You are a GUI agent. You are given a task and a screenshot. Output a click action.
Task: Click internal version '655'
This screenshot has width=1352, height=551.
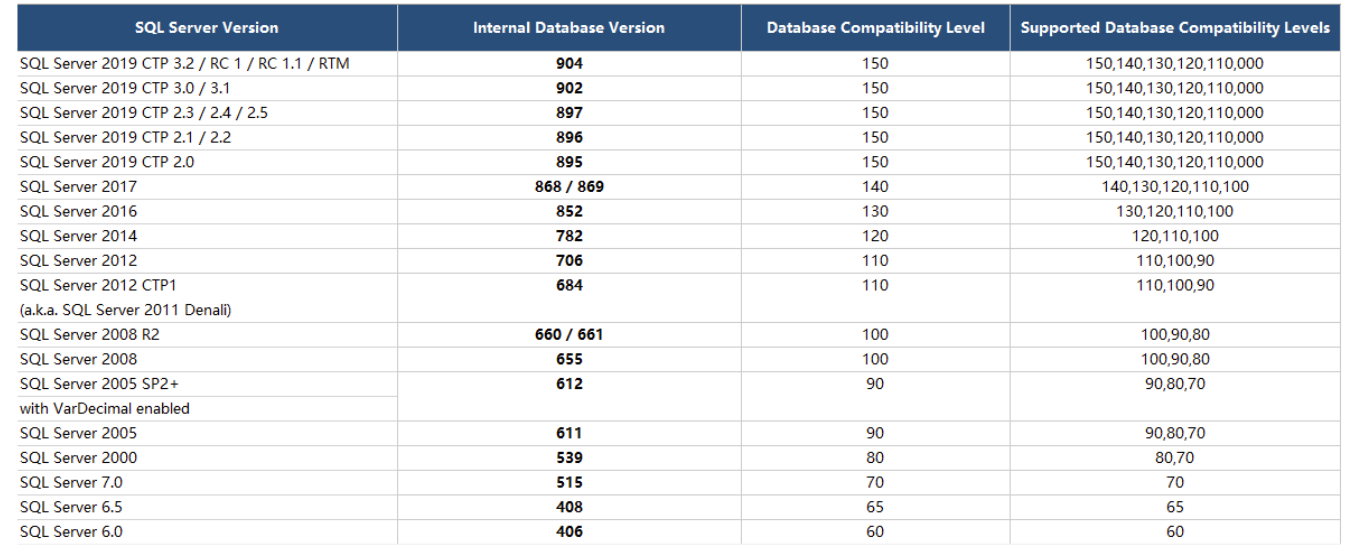569,359
